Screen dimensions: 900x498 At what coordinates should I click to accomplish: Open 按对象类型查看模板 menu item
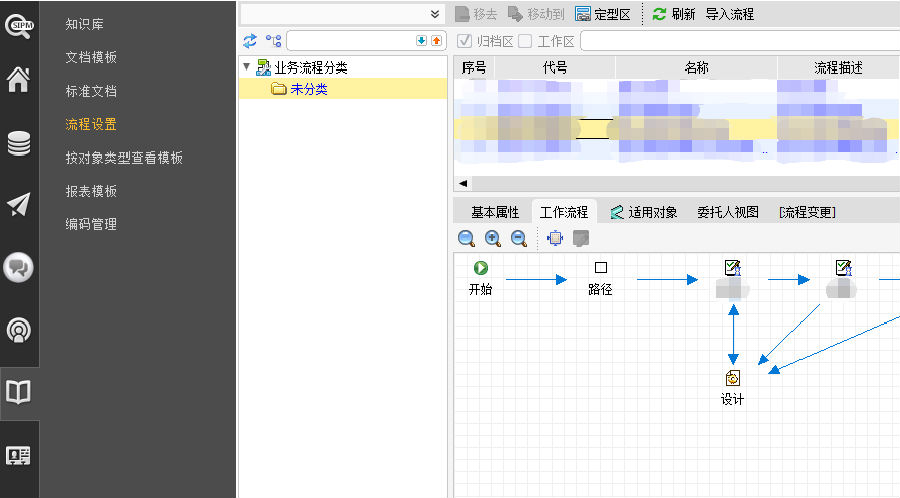[x=124, y=158]
